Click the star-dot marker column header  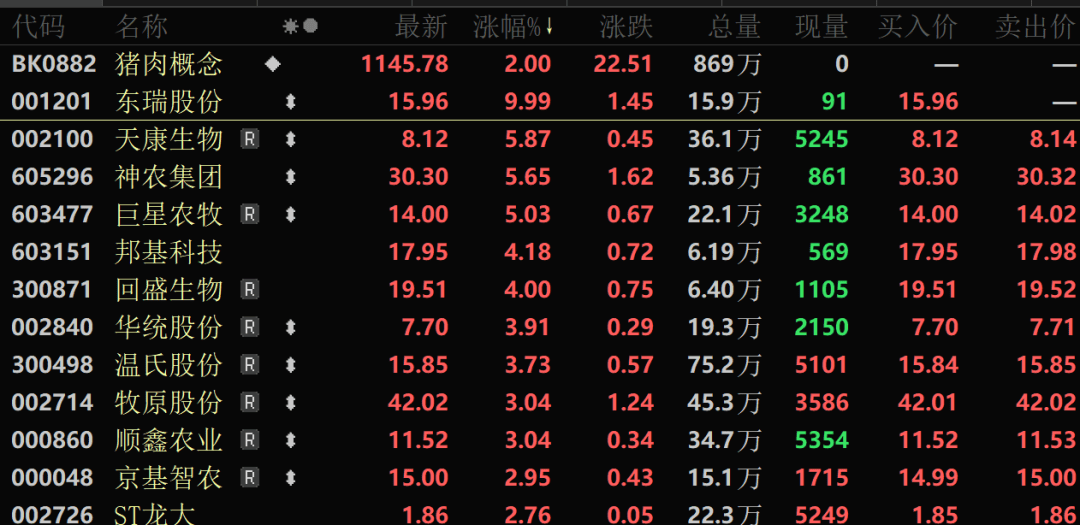click(300, 27)
